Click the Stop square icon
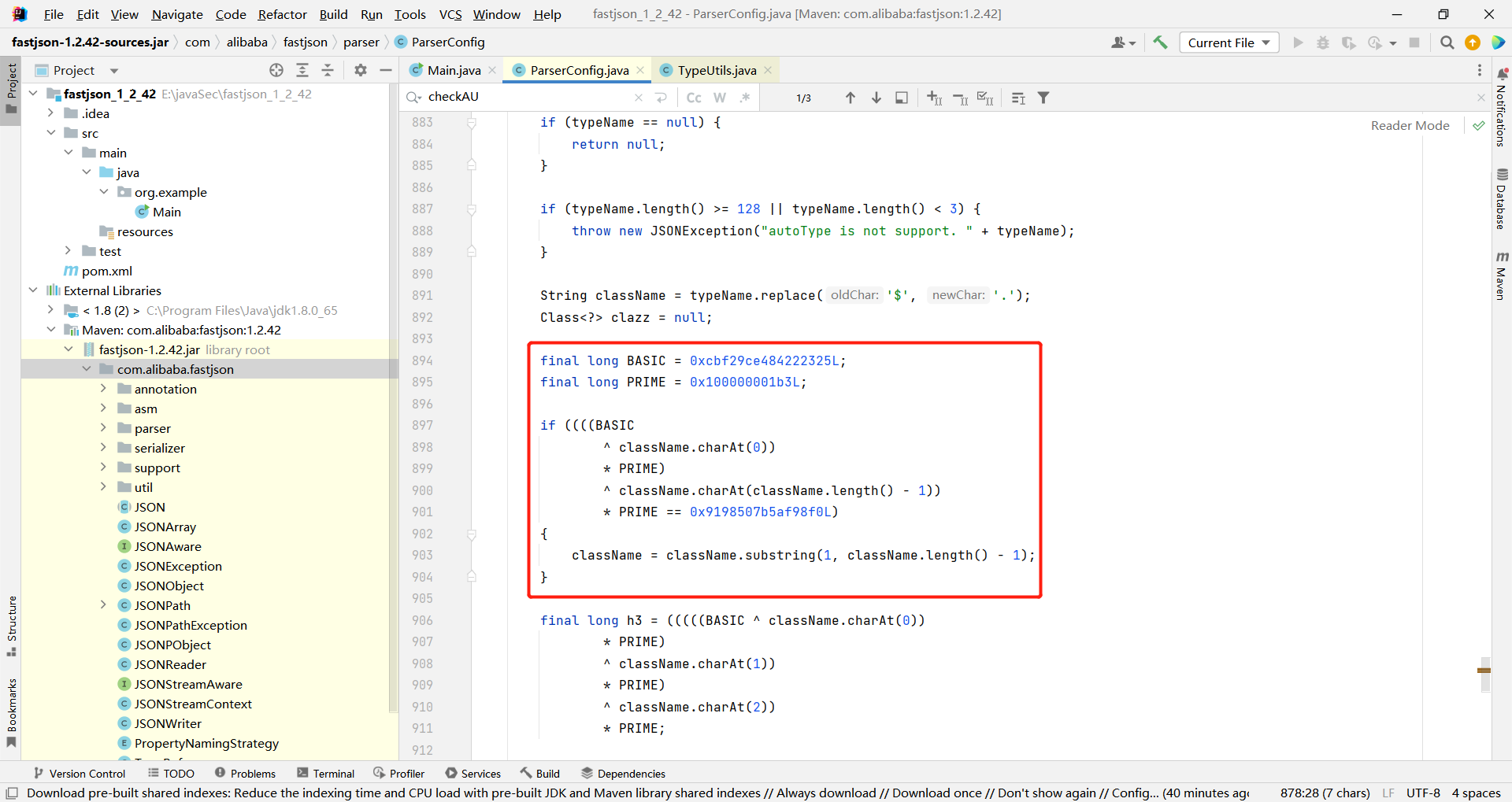Screen dimensions: 1512x802 click(1414, 43)
